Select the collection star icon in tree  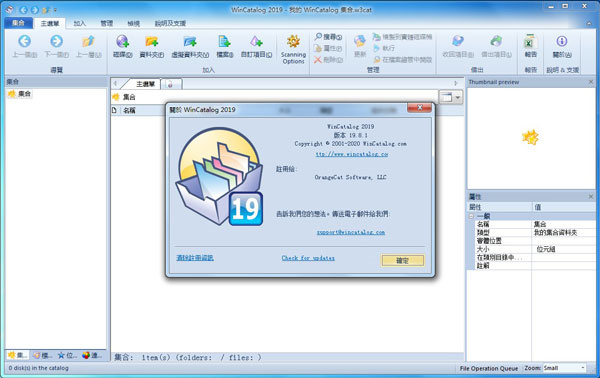pos(12,94)
